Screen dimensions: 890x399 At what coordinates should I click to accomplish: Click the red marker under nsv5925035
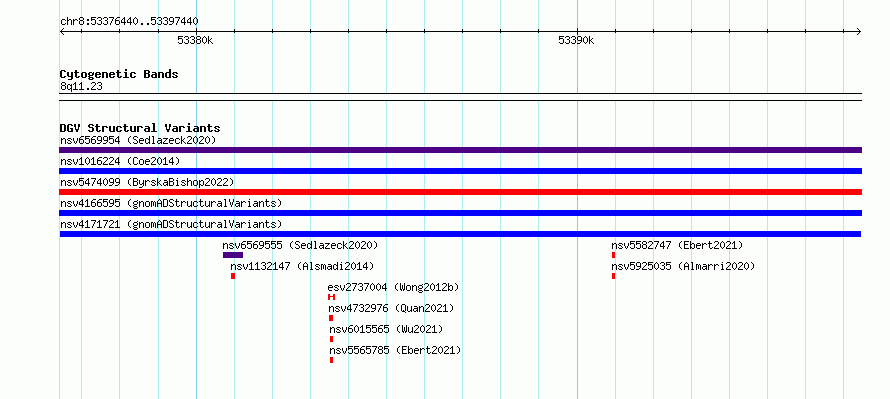pos(614,276)
